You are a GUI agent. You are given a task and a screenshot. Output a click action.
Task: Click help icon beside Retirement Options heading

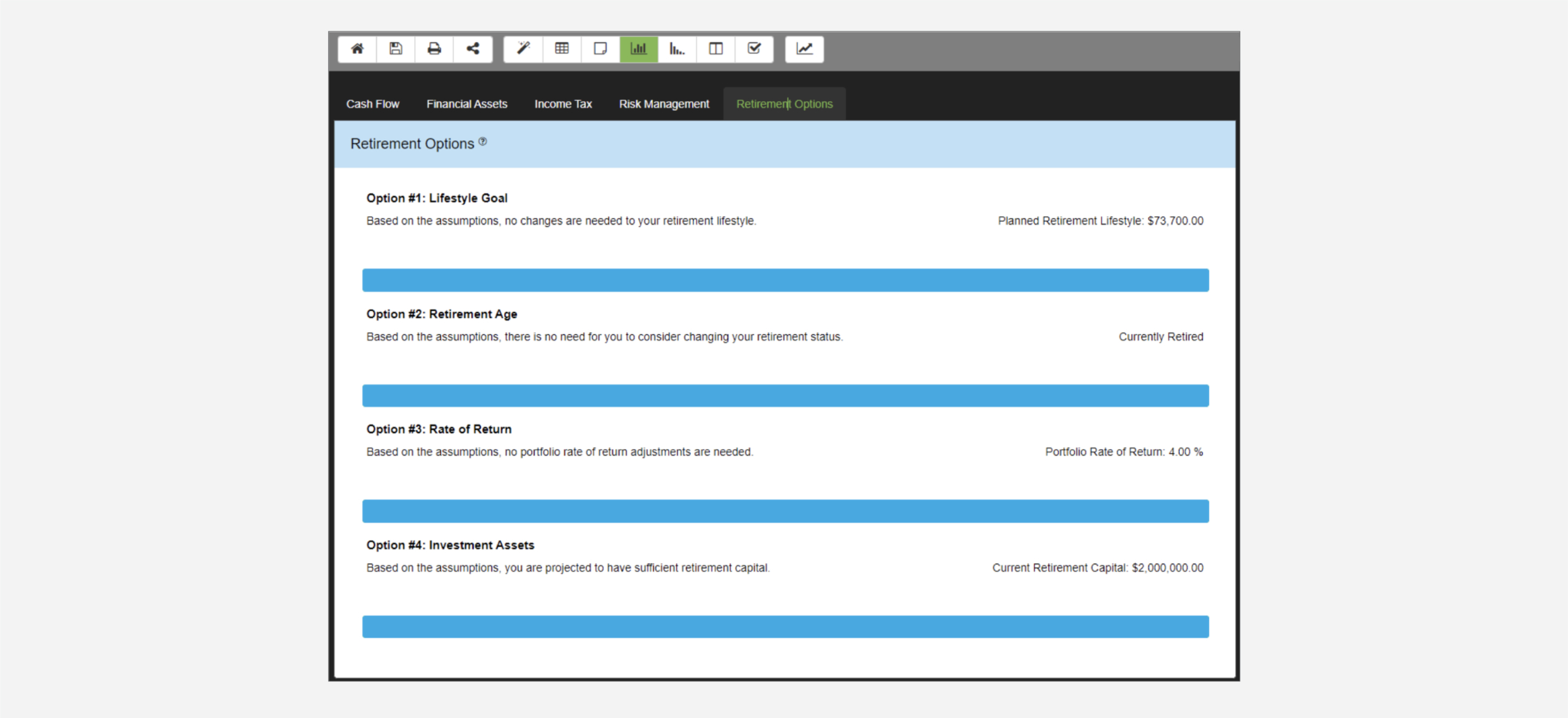483,142
